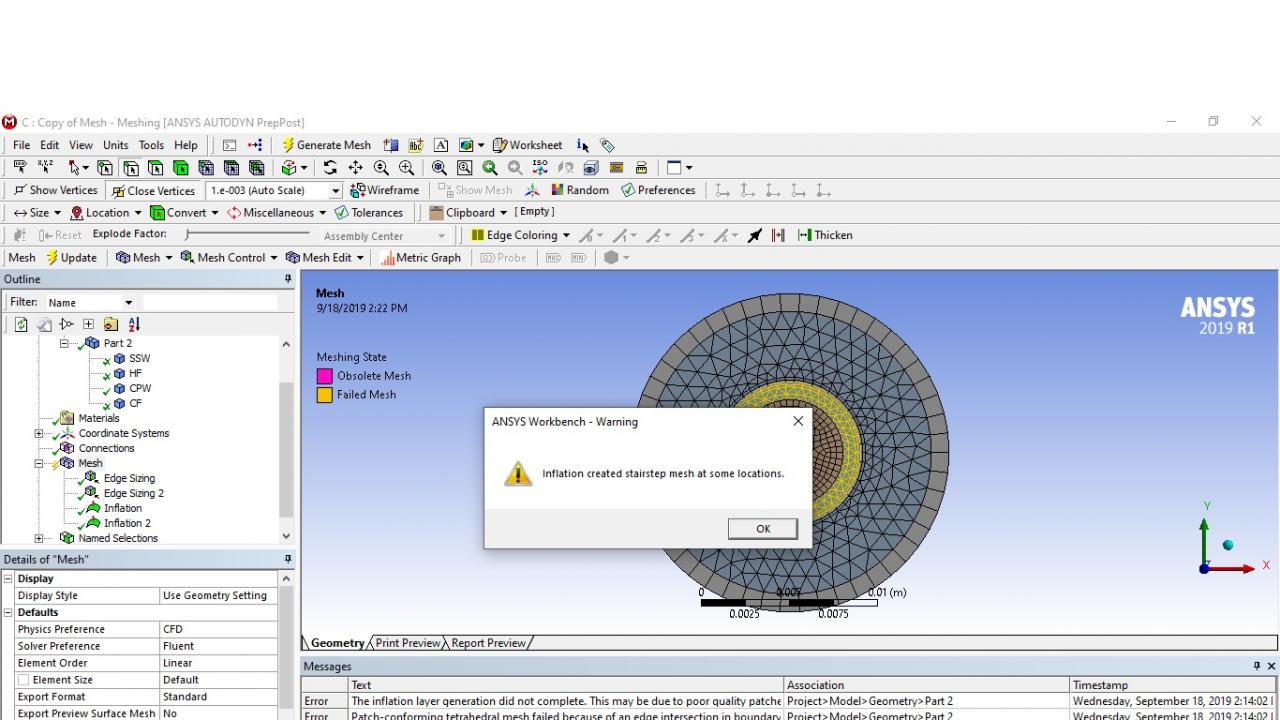
Task: Click the Outline filter text field
Action: [210, 302]
